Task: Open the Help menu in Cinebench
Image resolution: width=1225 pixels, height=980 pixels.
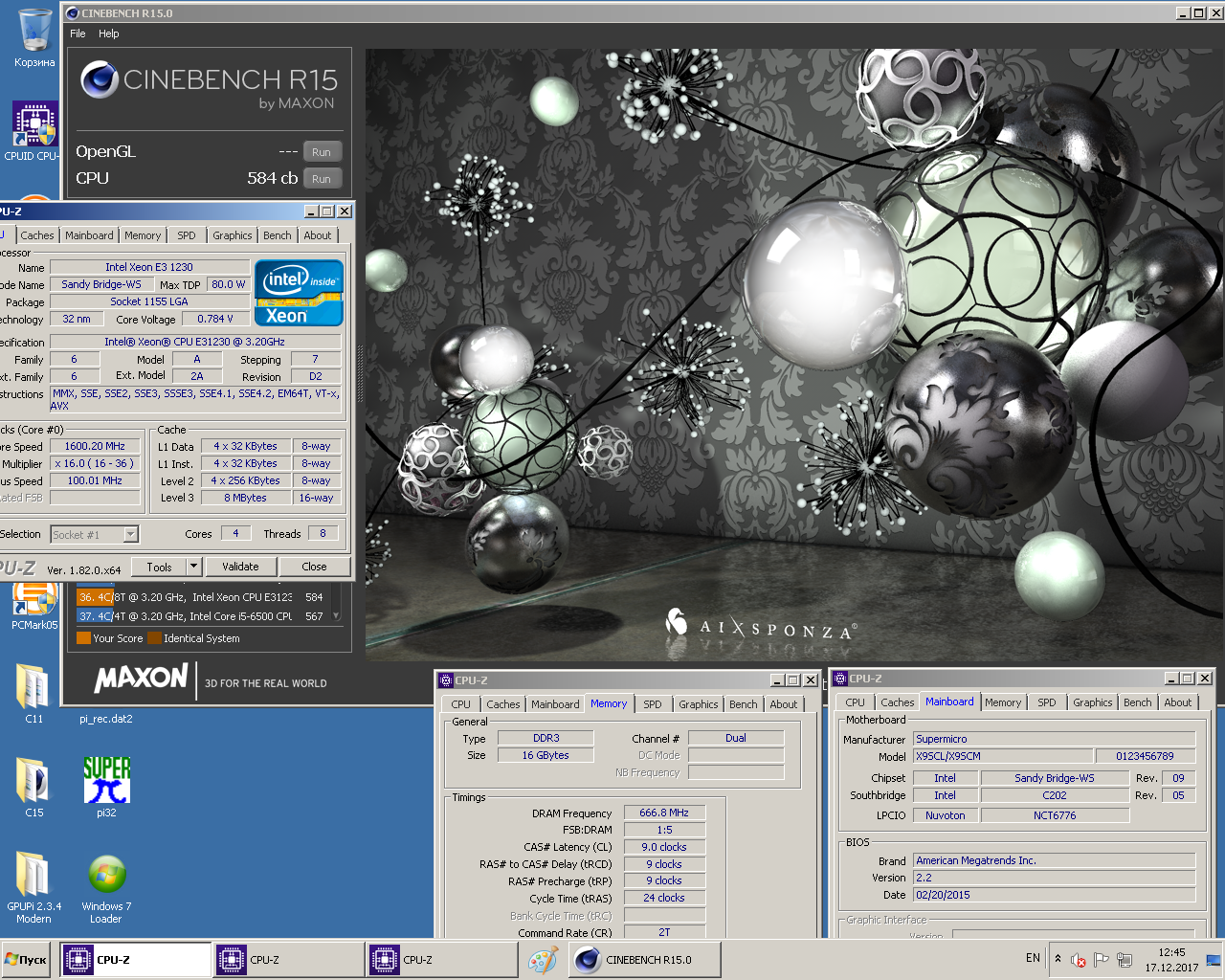Action: point(109,33)
